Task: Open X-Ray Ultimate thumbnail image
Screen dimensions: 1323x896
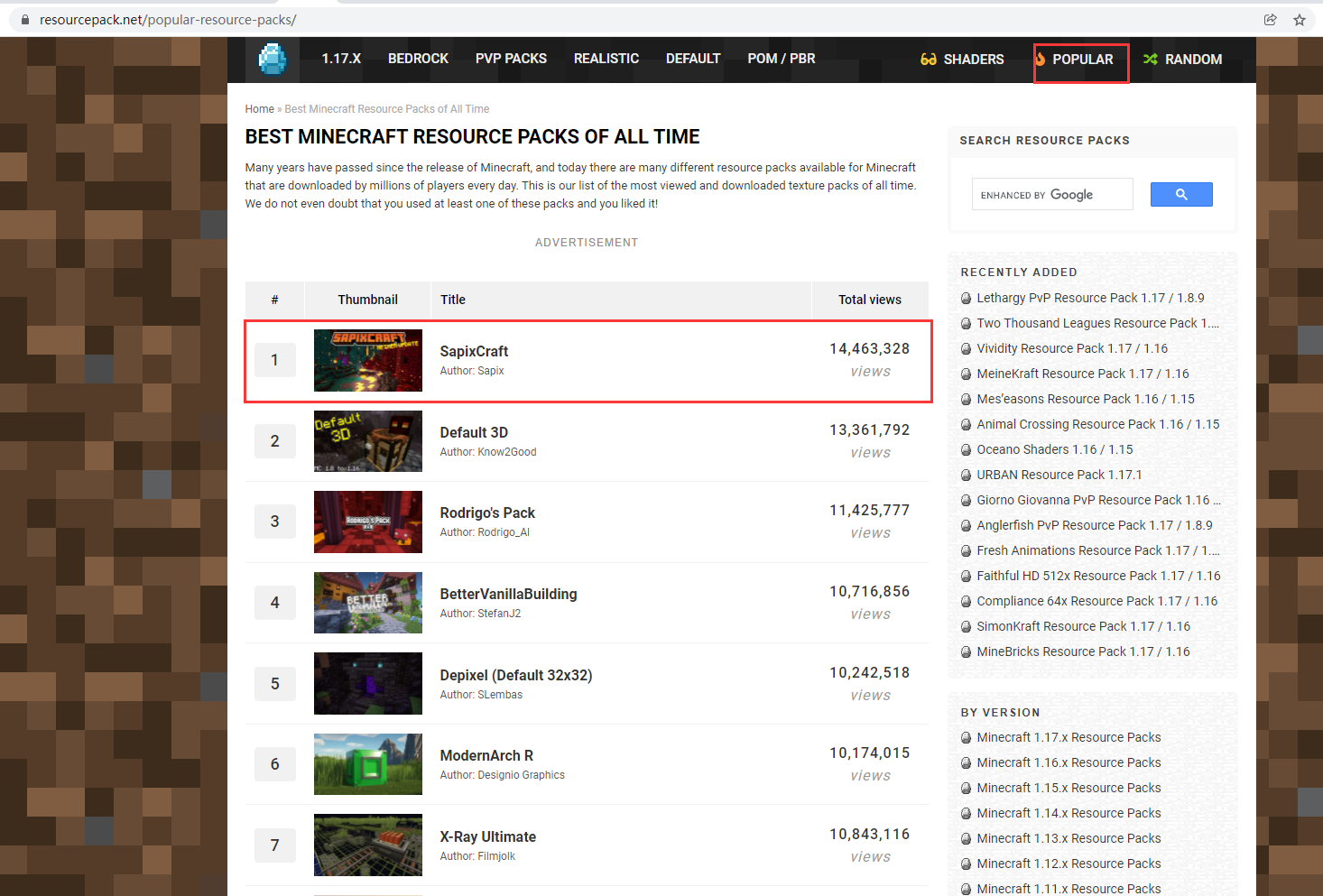Action: point(368,845)
